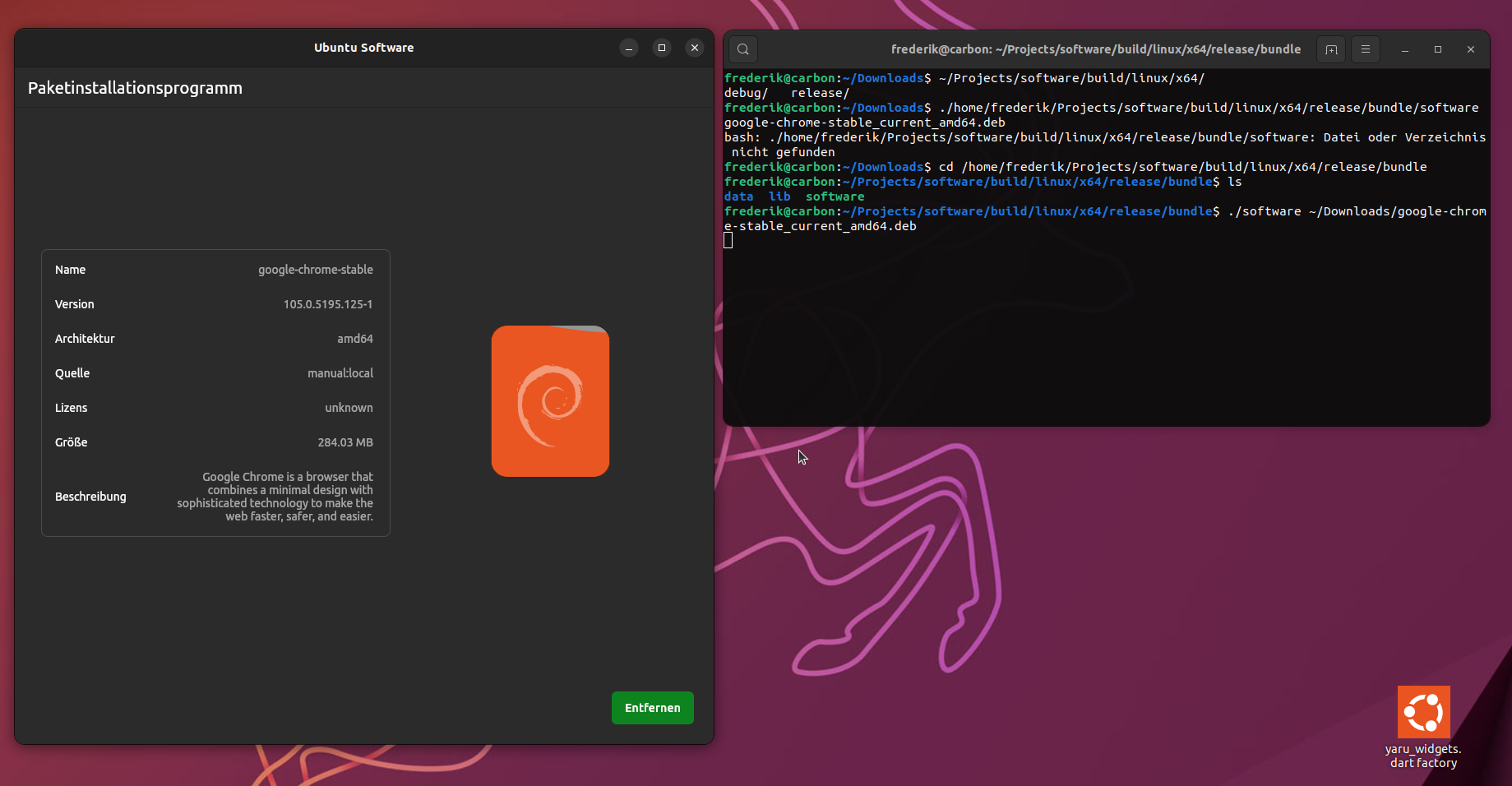1512x786 pixels.
Task: Click the terminal window title path
Action: point(1095,49)
